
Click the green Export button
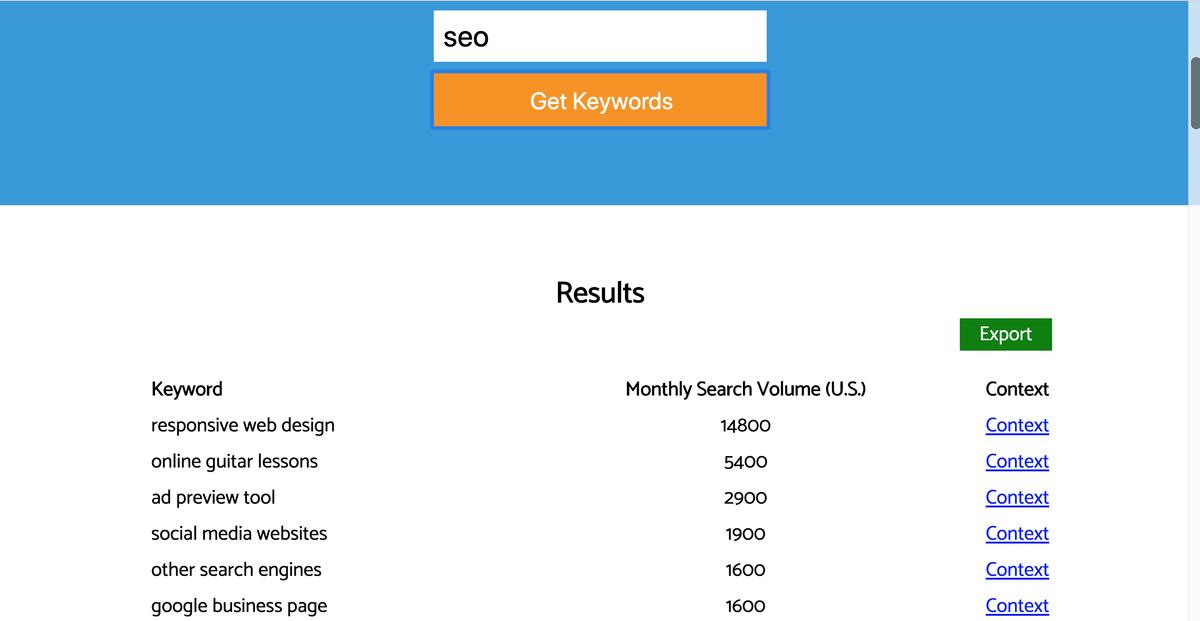coord(1005,334)
